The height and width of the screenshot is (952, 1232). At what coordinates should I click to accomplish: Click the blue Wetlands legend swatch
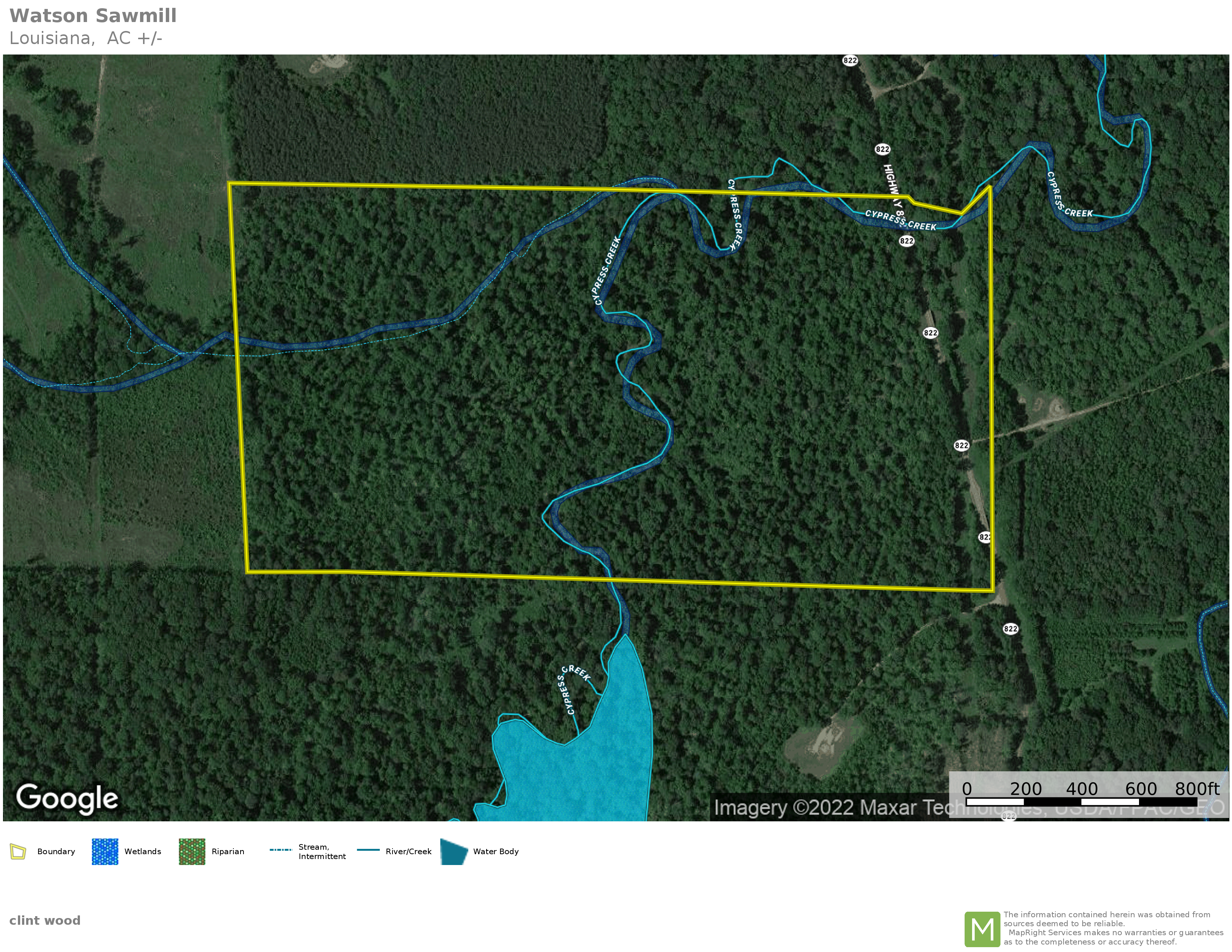click(x=105, y=852)
